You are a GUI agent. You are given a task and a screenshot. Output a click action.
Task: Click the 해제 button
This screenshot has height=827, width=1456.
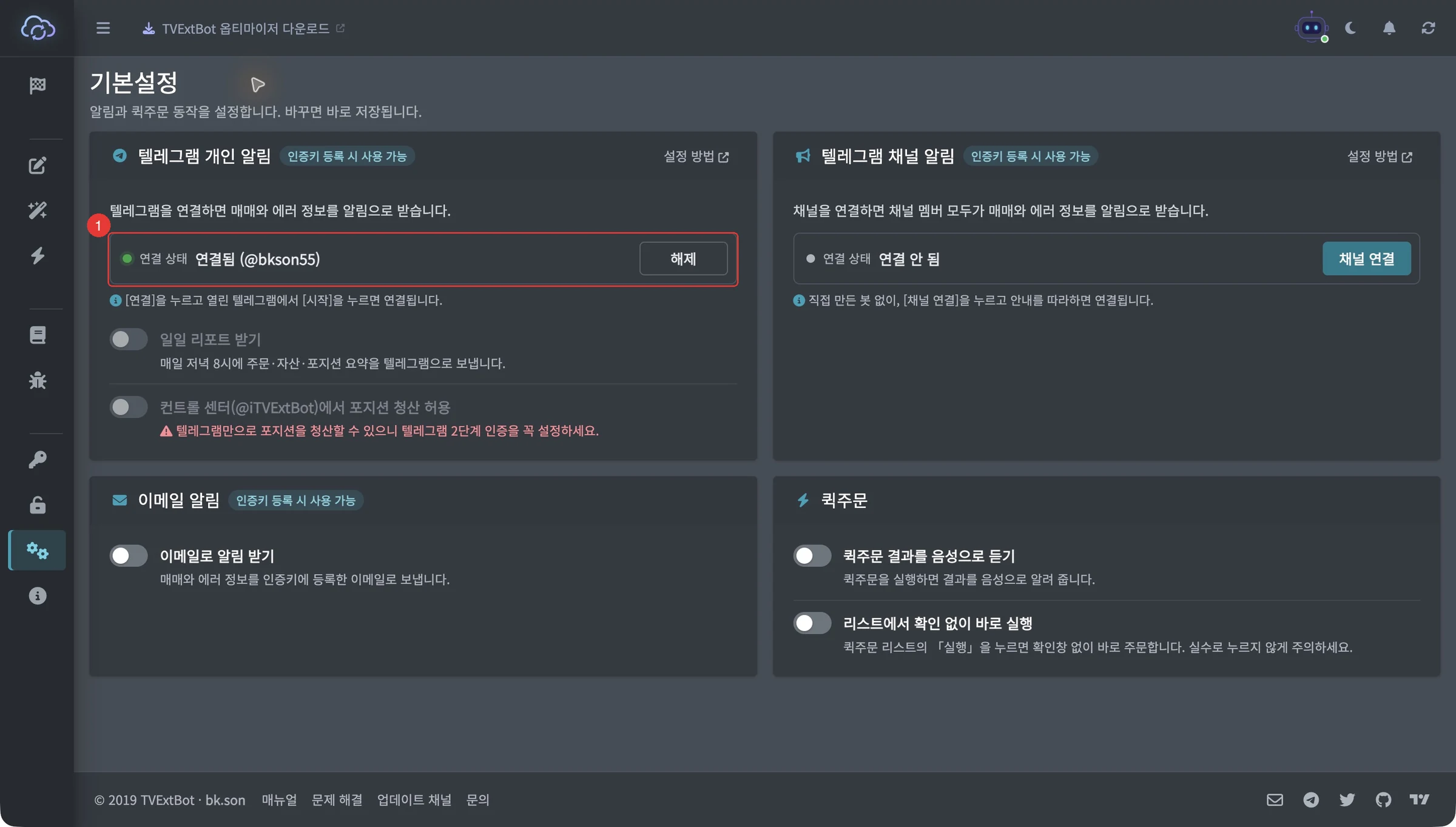click(x=683, y=259)
